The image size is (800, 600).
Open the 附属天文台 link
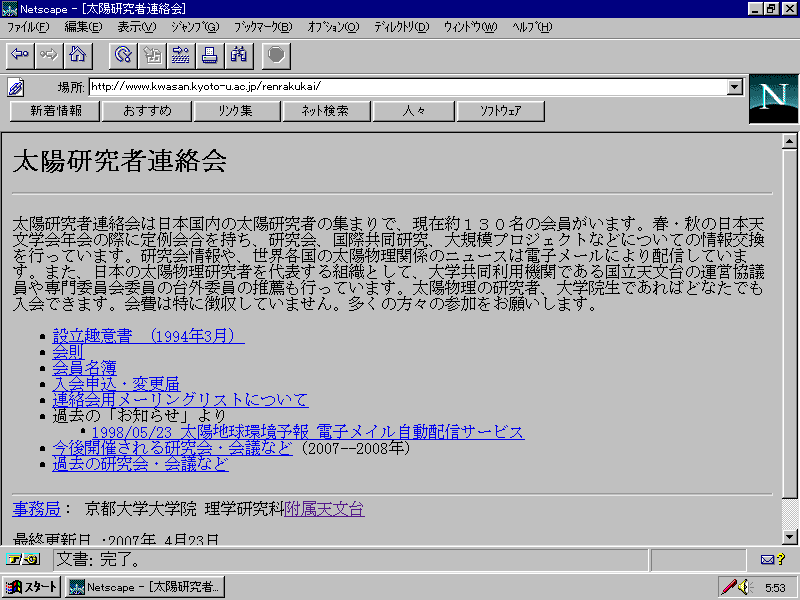pyautogui.click(x=324, y=509)
